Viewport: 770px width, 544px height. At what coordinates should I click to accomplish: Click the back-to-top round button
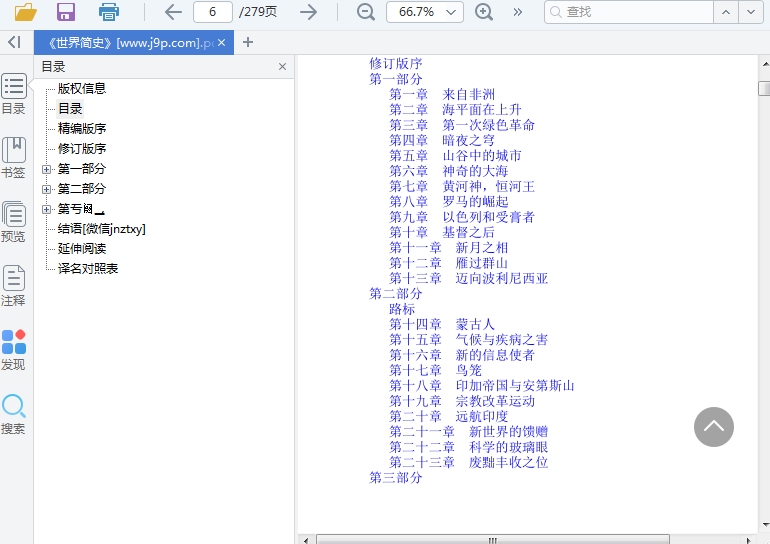point(714,427)
